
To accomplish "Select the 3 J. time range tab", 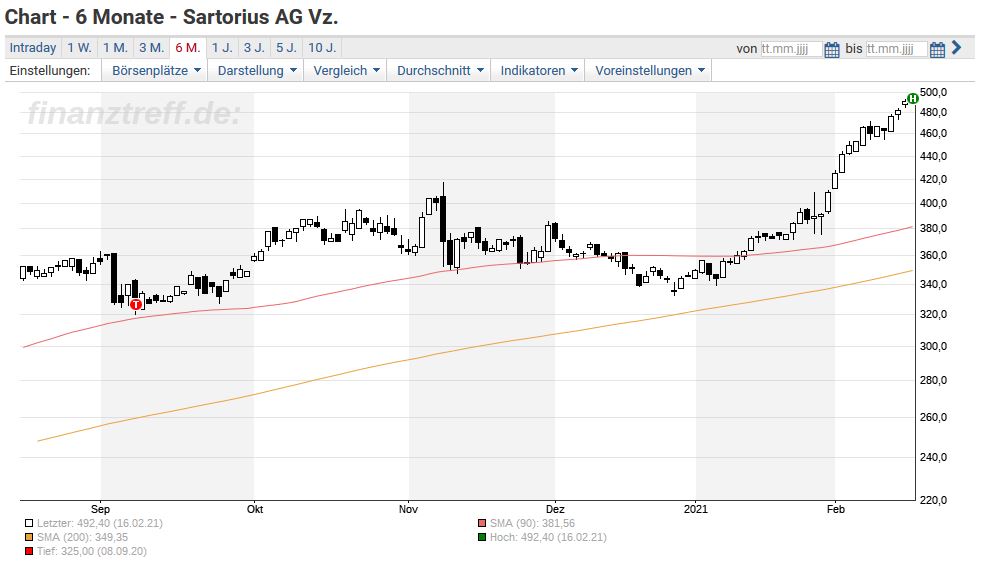I will (254, 48).
